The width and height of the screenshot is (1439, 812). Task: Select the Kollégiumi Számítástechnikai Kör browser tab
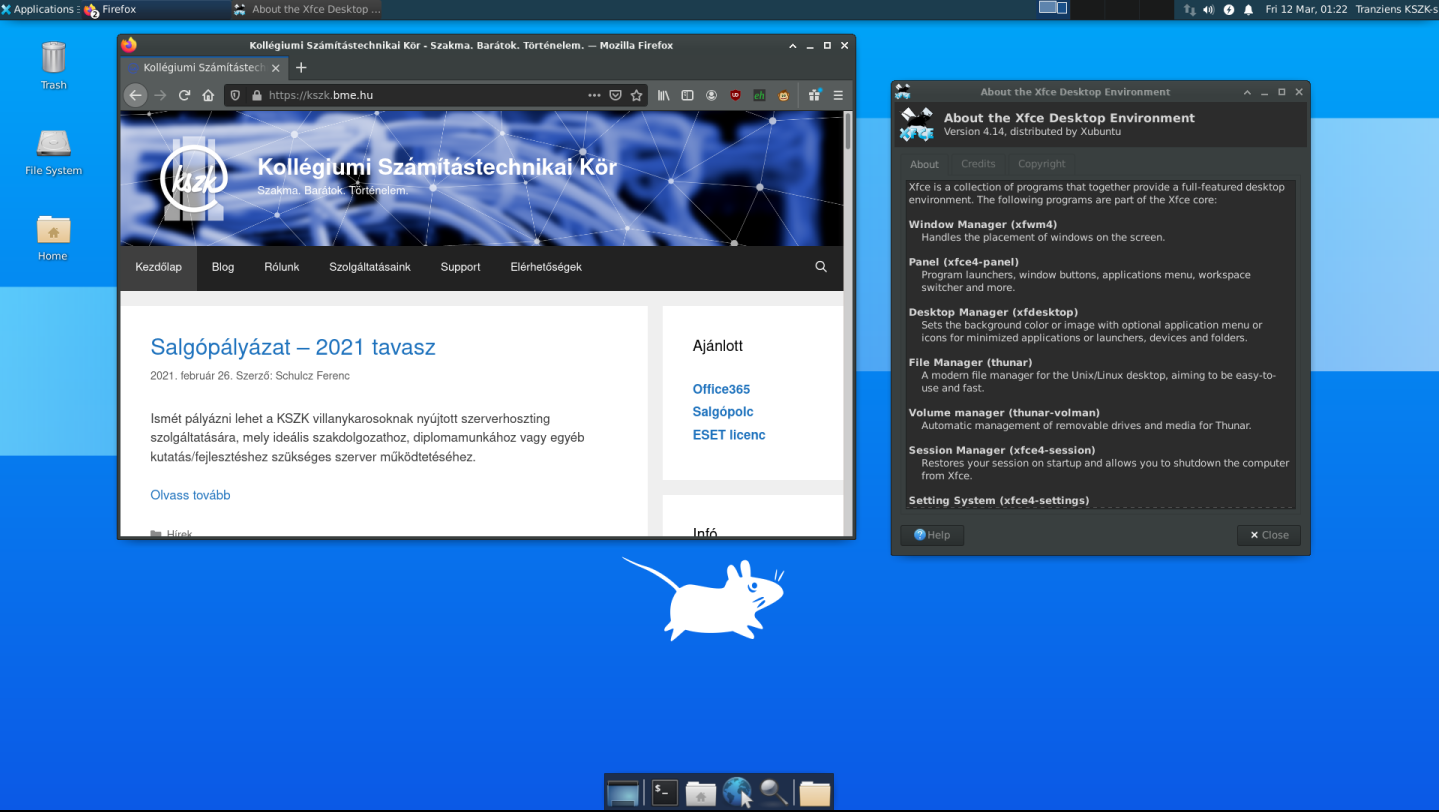point(203,67)
